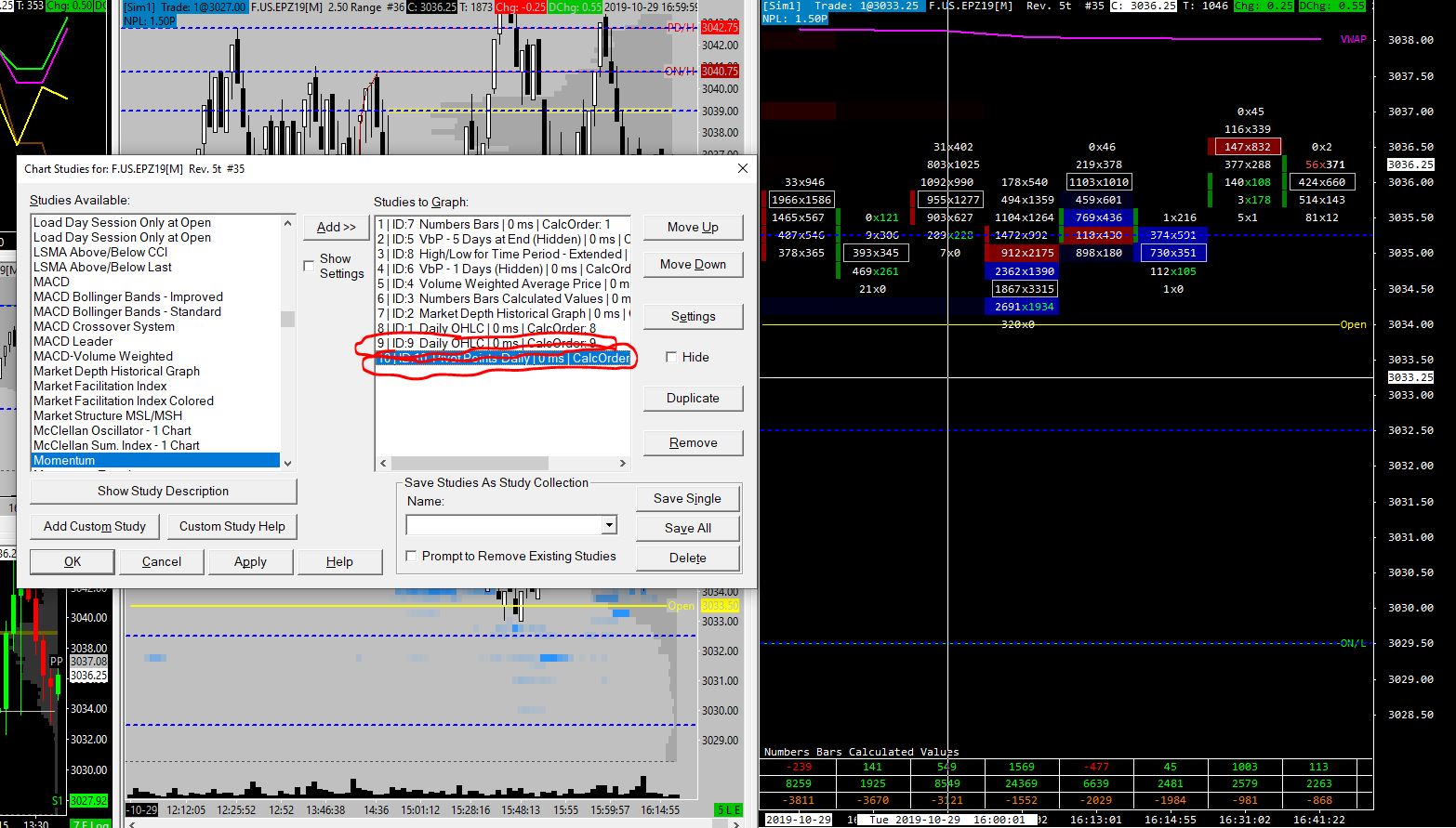
Task: Select the highlighted "Momentum" study
Action: coord(156,460)
